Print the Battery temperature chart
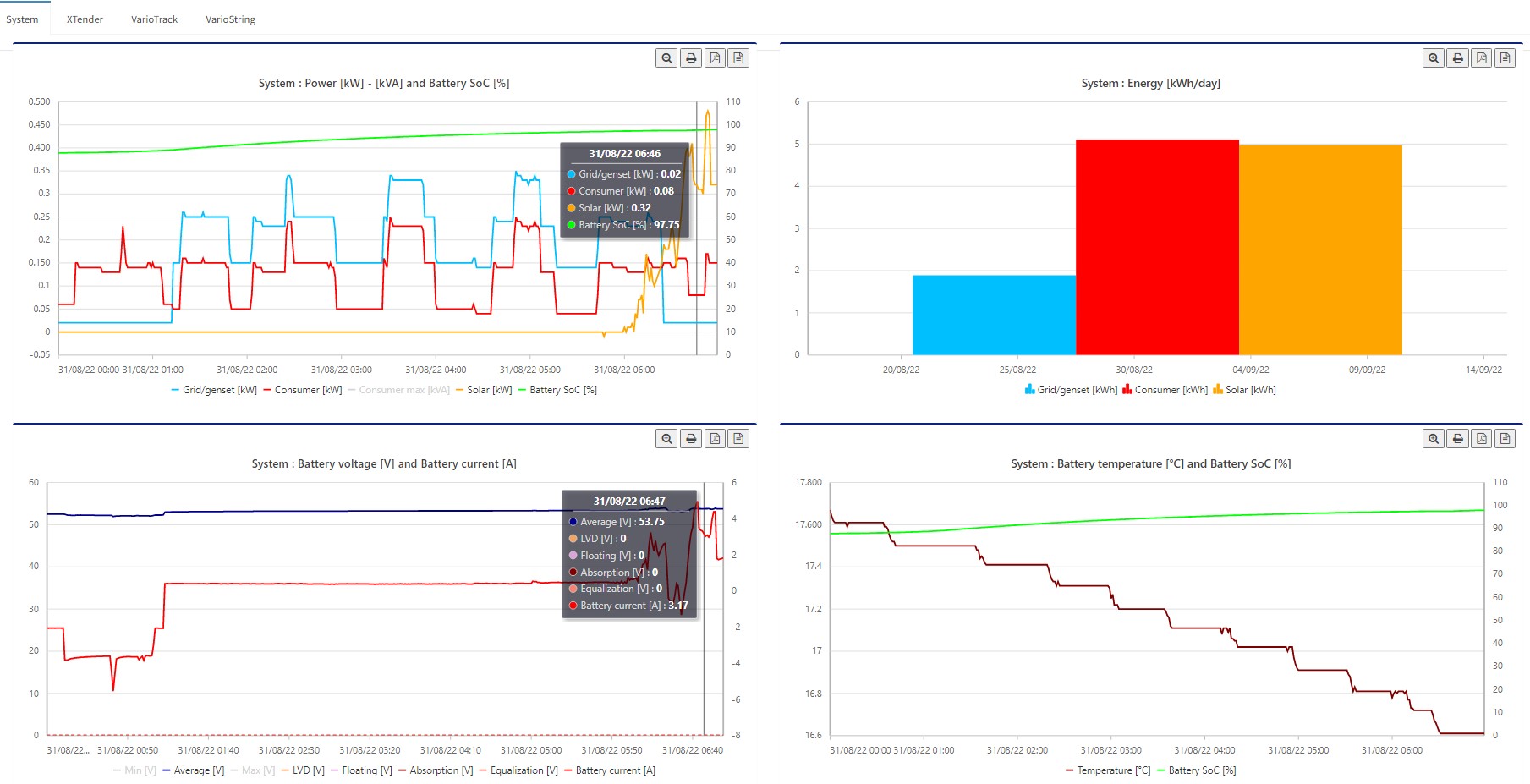The height and width of the screenshot is (784, 1530). click(x=1457, y=439)
